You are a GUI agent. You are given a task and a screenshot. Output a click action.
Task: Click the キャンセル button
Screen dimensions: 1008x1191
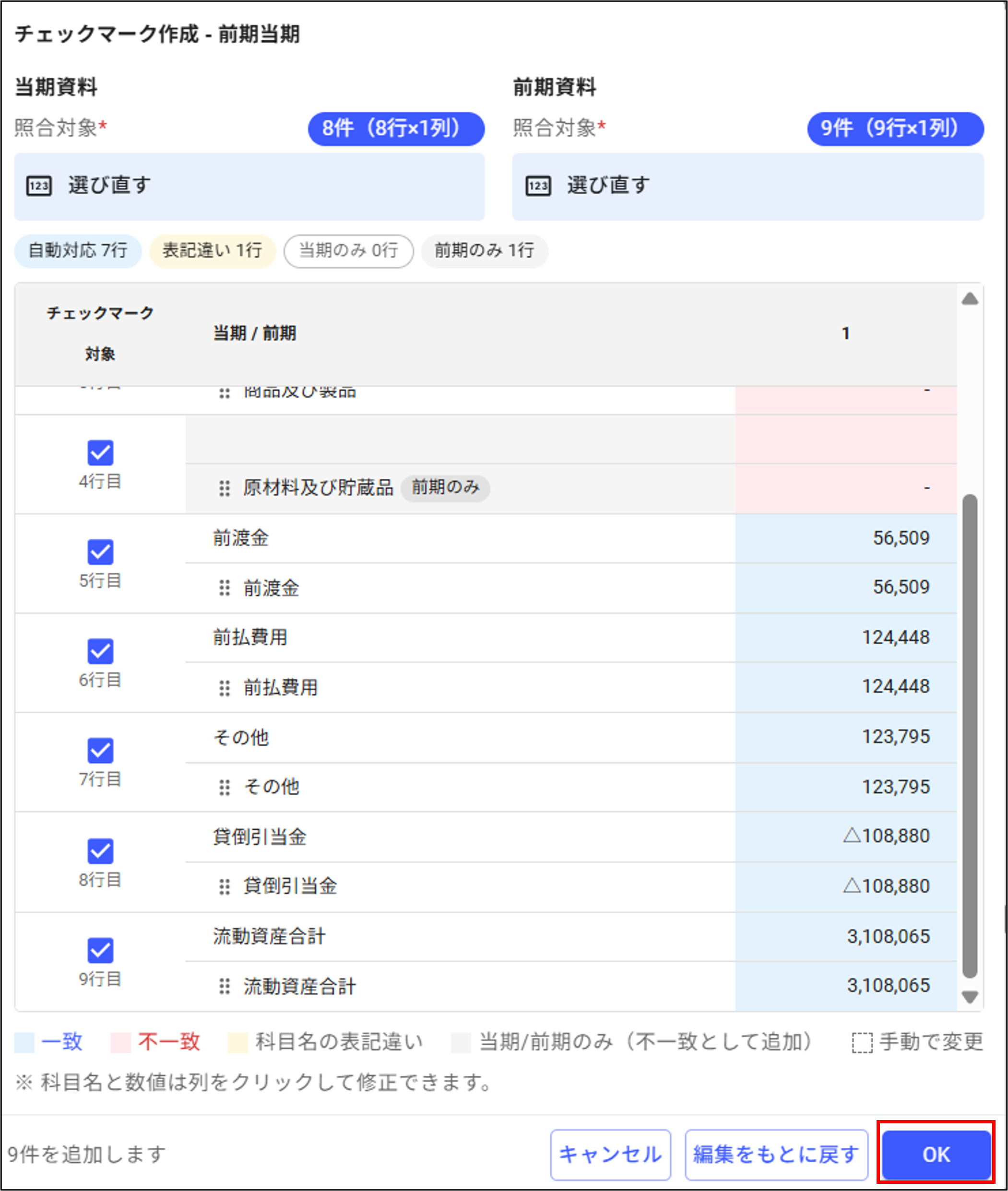[610, 1155]
